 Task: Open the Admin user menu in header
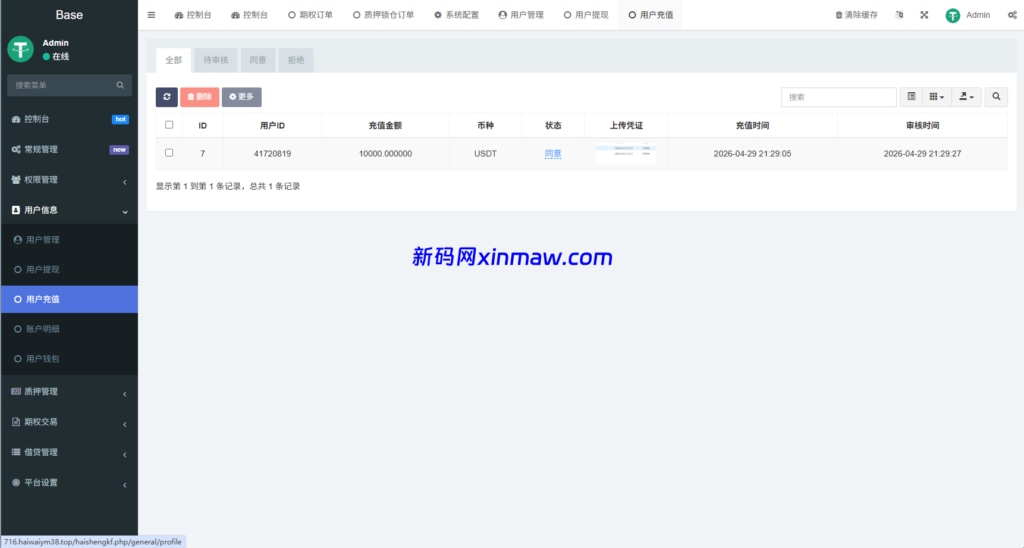point(968,15)
